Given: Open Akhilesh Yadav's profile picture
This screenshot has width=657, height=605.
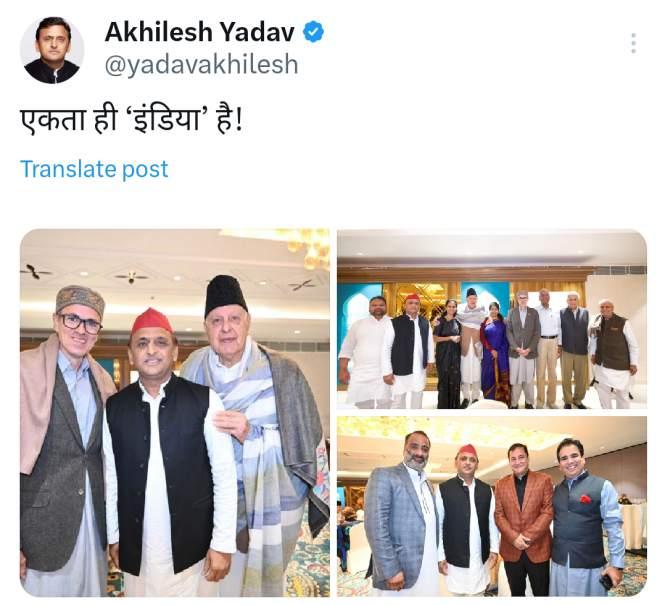Looking at the screenshot, I should point(52,50).
